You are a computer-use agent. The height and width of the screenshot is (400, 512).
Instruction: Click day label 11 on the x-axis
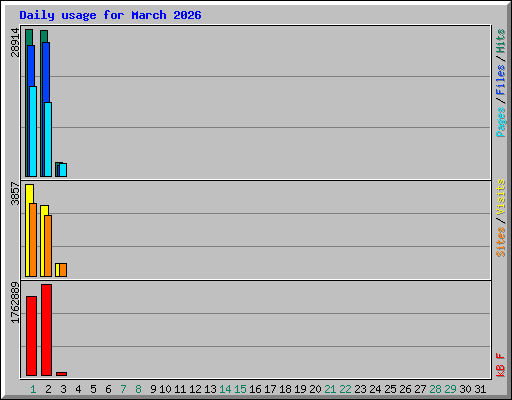(x=180, y=389)
